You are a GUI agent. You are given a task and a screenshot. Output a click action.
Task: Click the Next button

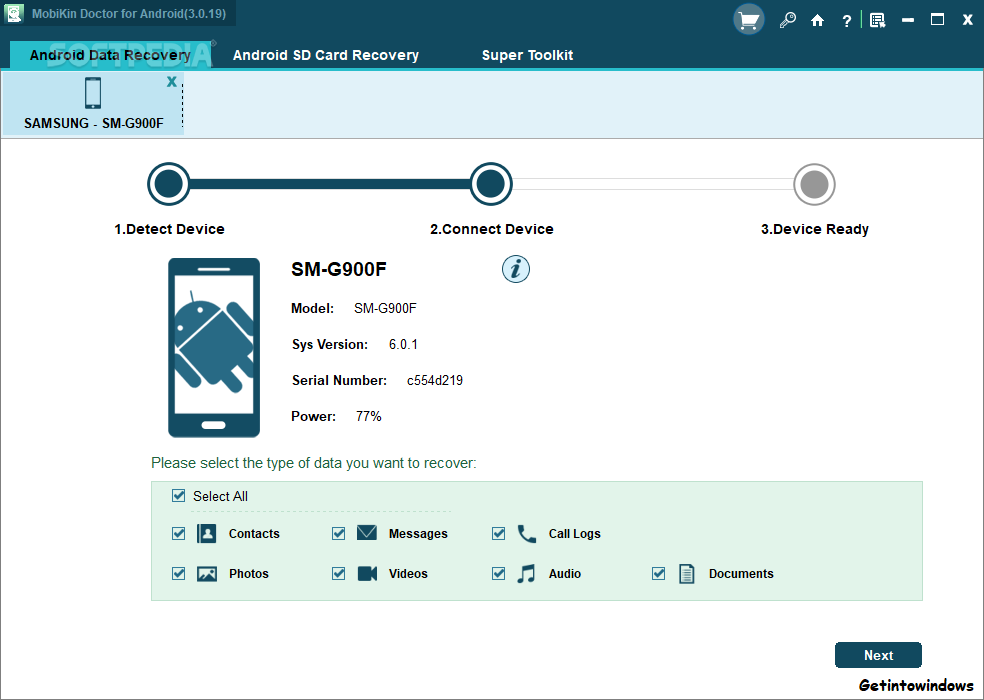878,655
